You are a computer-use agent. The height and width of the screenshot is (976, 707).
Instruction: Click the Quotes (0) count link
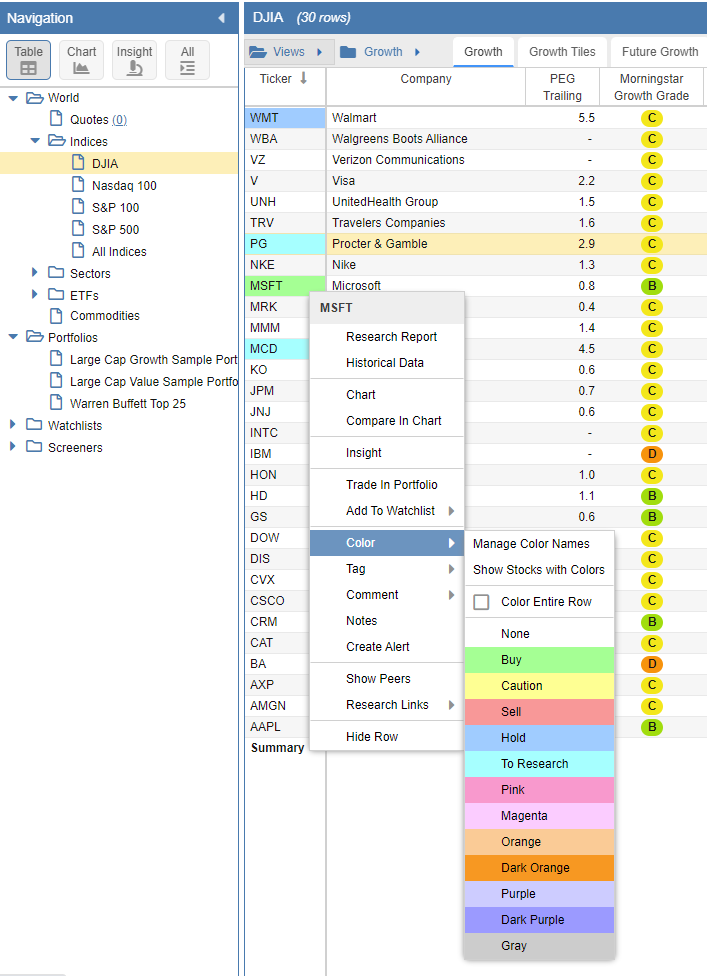[x=119, y=120]
